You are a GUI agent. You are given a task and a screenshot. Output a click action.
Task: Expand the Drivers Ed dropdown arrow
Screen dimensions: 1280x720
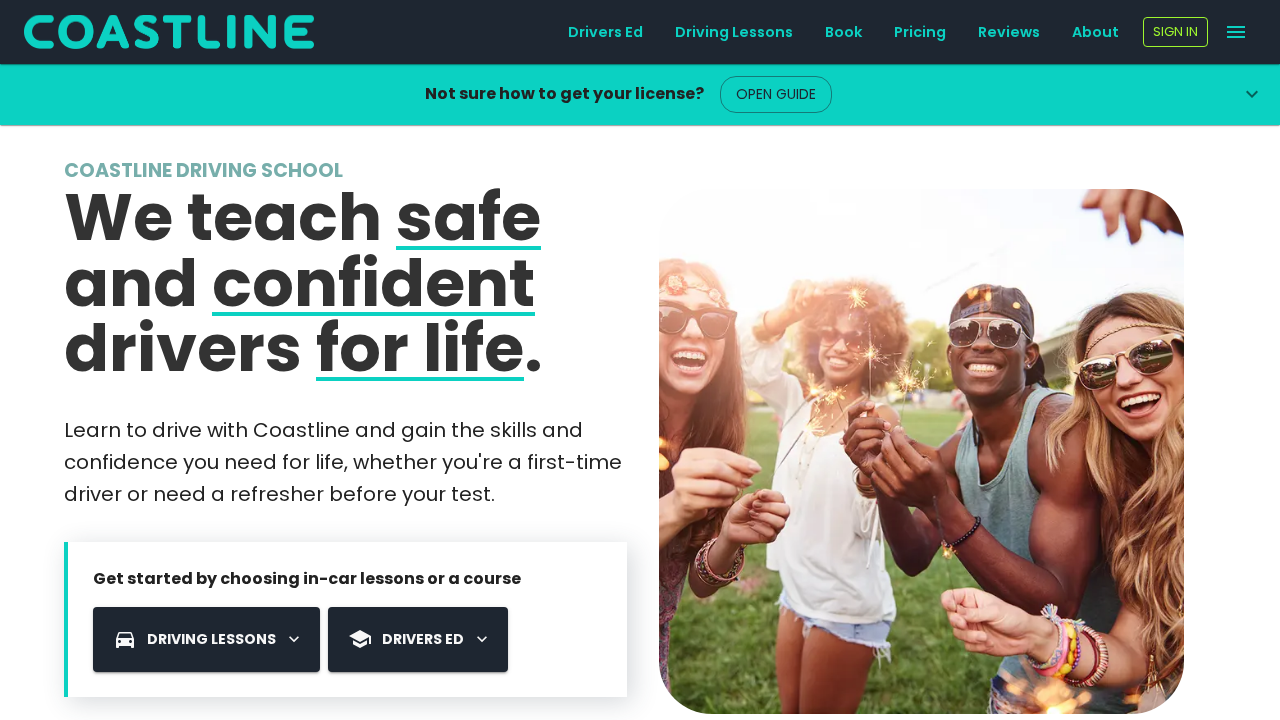482,639
